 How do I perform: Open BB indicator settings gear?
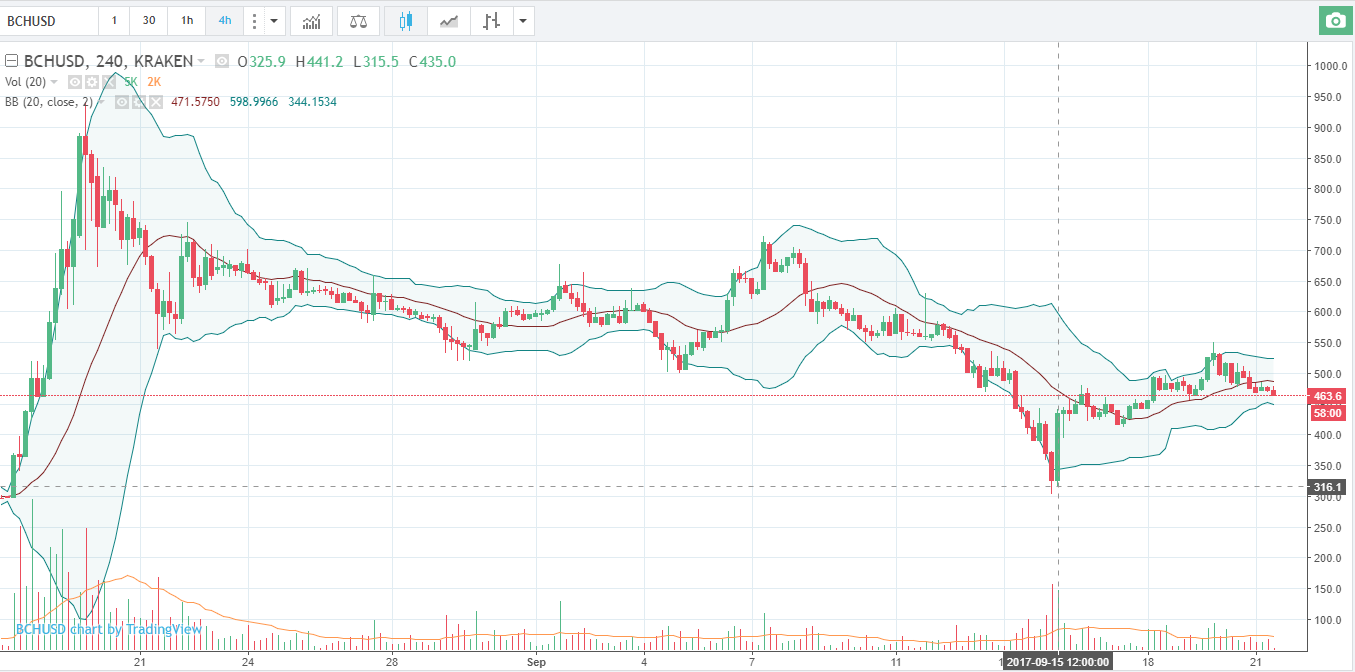(140, 102)
